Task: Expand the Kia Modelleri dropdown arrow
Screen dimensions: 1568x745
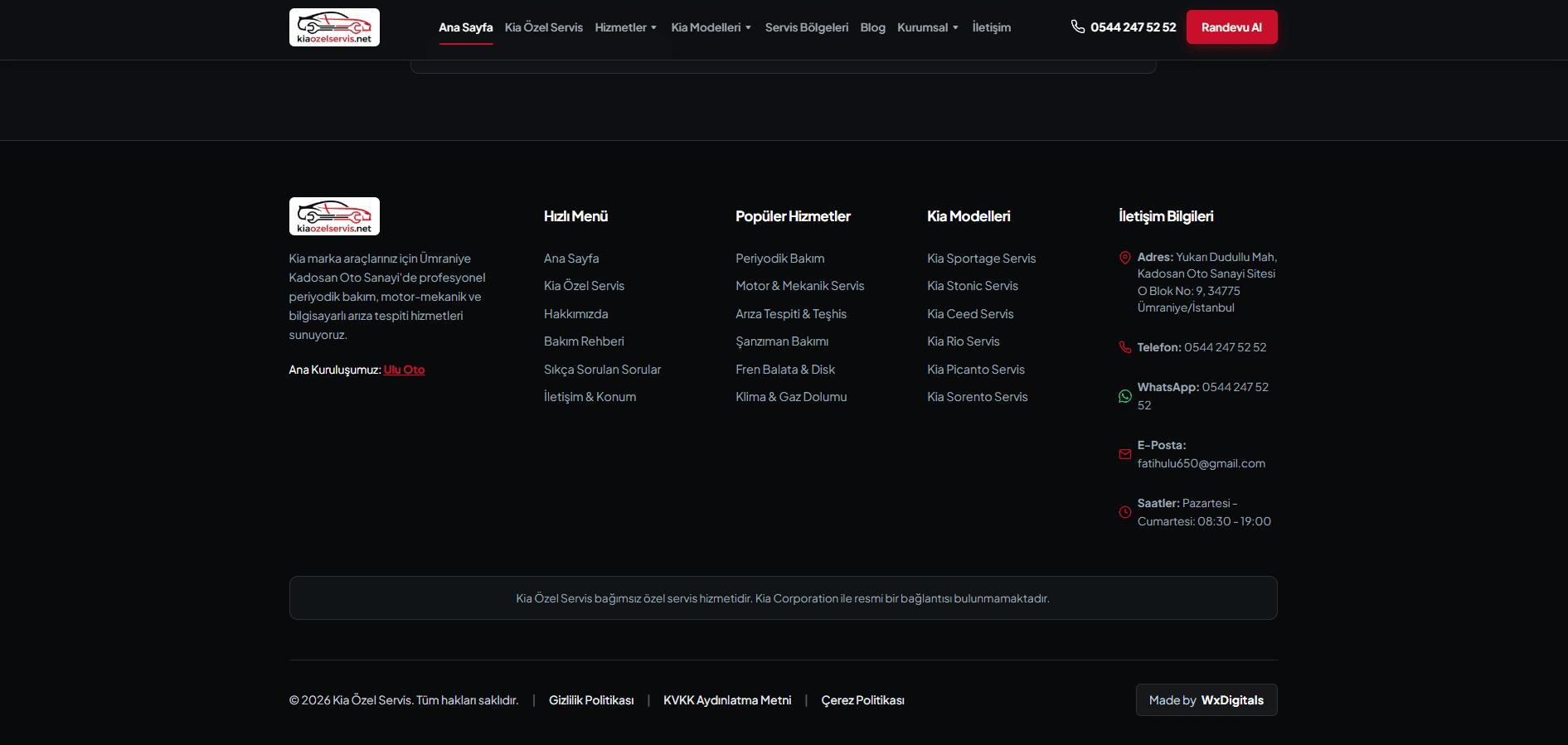Action: [749, 27]
